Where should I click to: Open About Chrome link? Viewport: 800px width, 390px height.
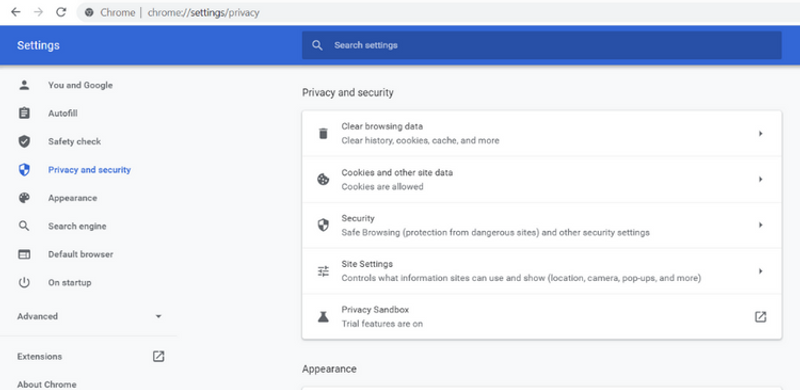[x=46, y=384]
